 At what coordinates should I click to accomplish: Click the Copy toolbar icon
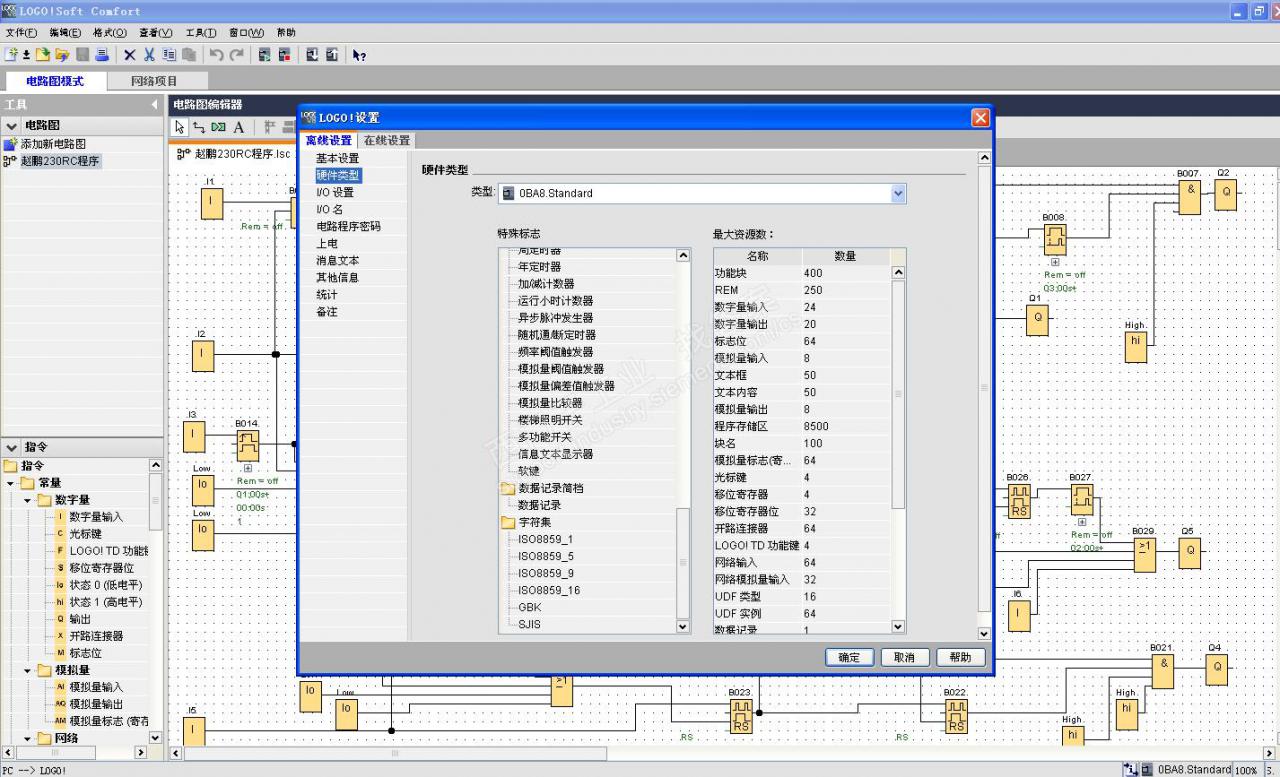tap(169, 55)
